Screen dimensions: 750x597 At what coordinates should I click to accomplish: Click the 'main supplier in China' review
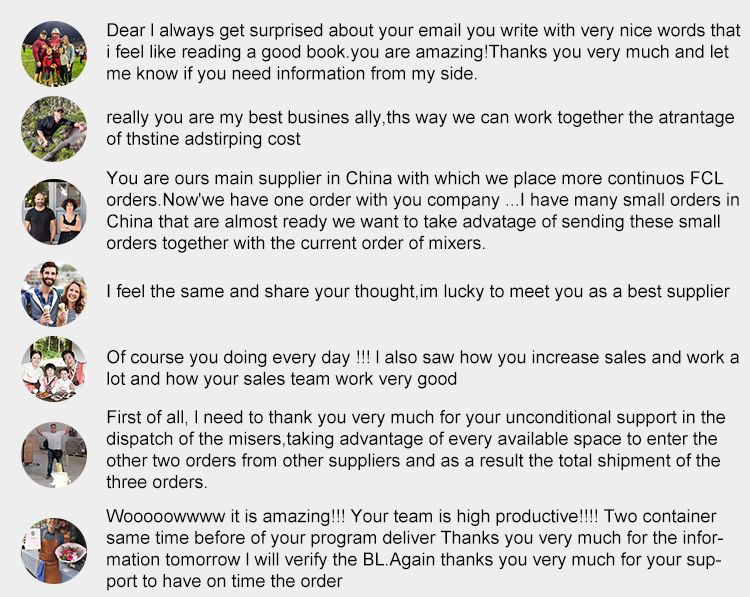(x=423, y=210)
